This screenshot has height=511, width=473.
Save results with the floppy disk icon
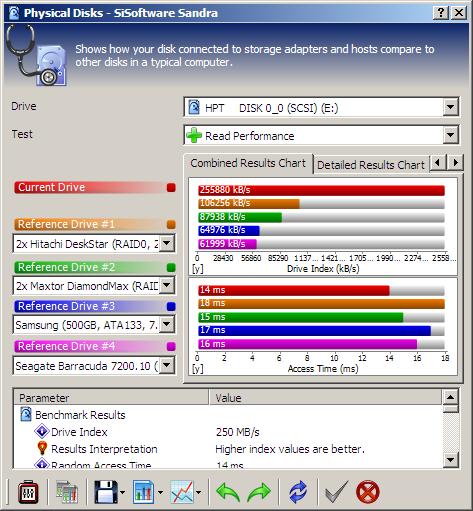[x=106, y=492]
